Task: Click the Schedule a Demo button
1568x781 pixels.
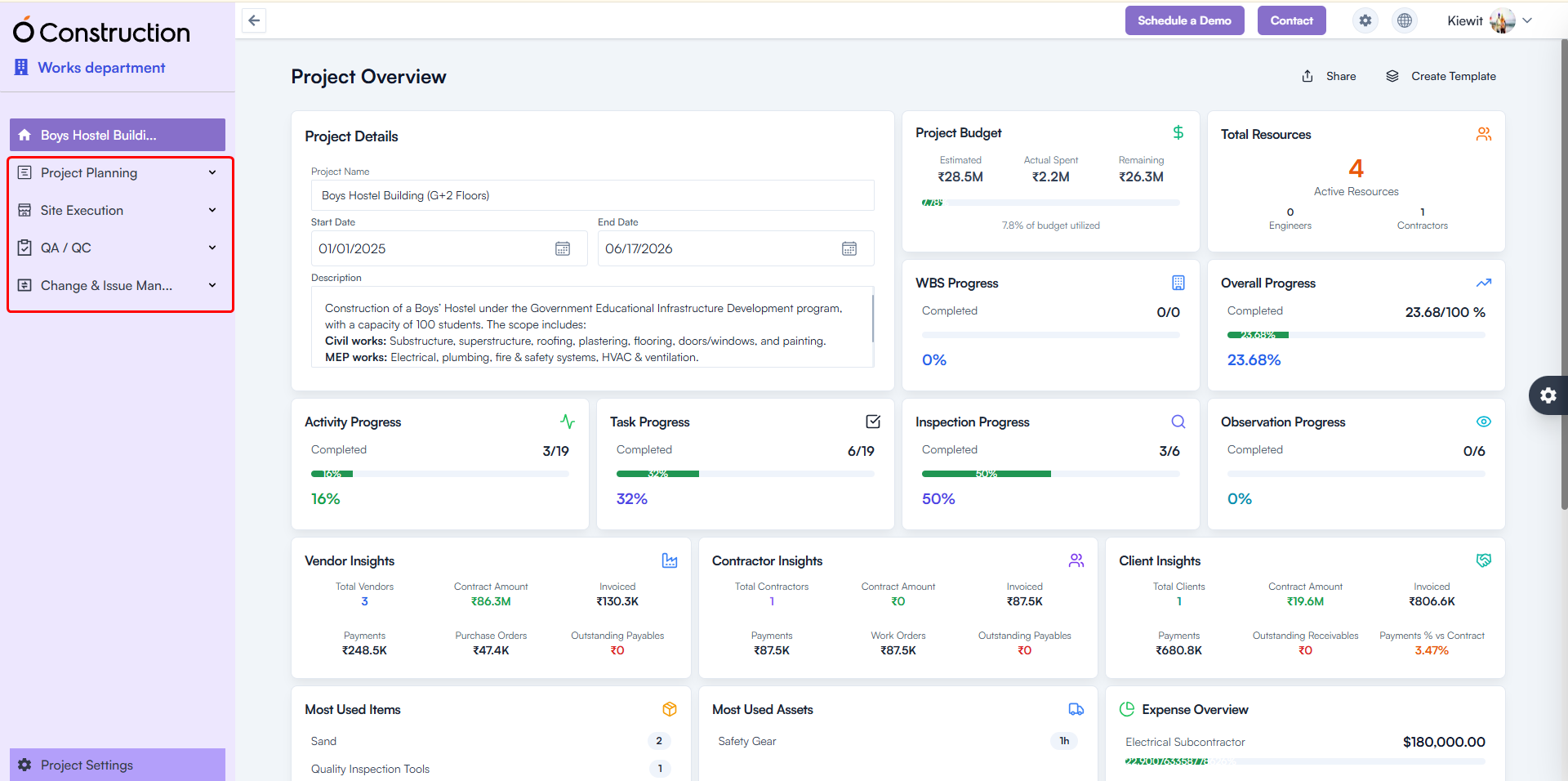Action: [1184, 20]
